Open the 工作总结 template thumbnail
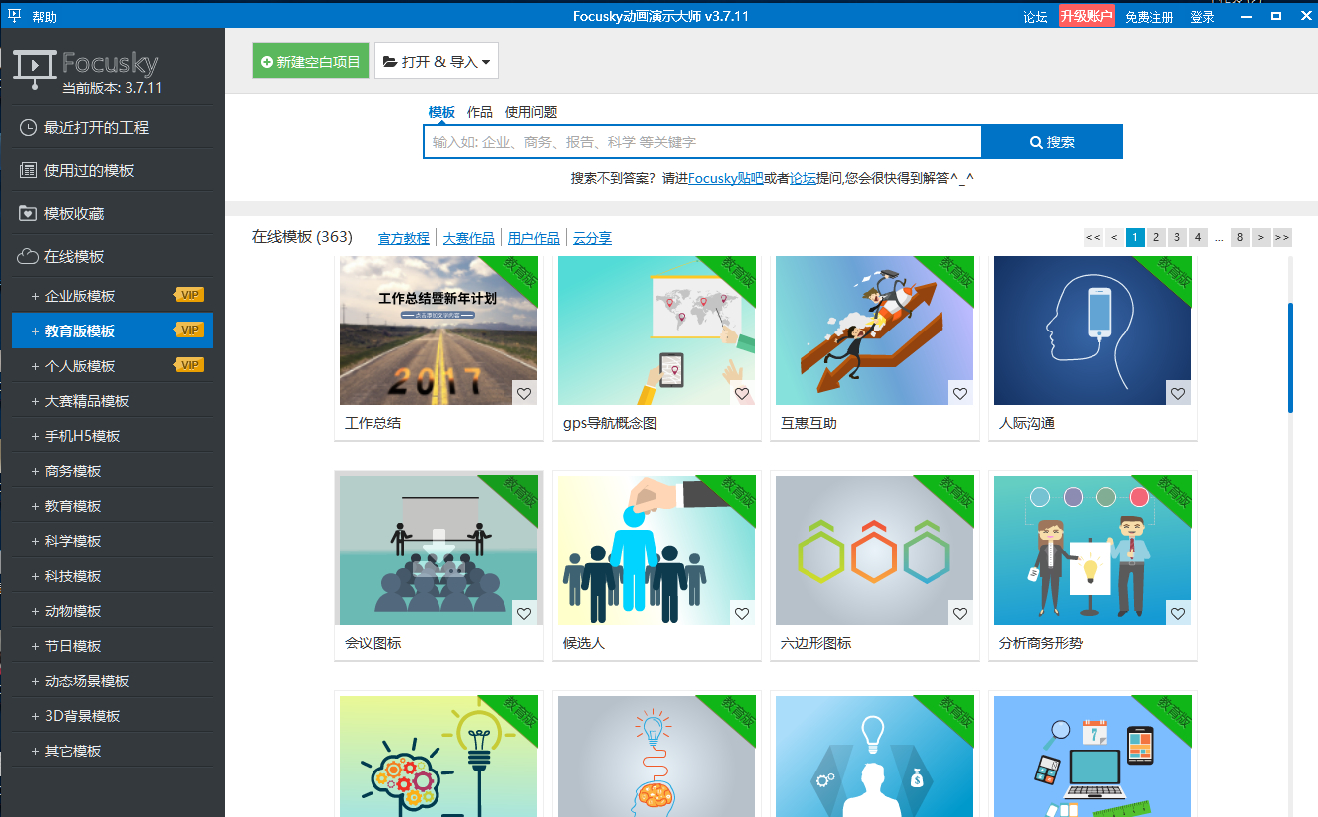1318x817 pixels. point(438,330)
